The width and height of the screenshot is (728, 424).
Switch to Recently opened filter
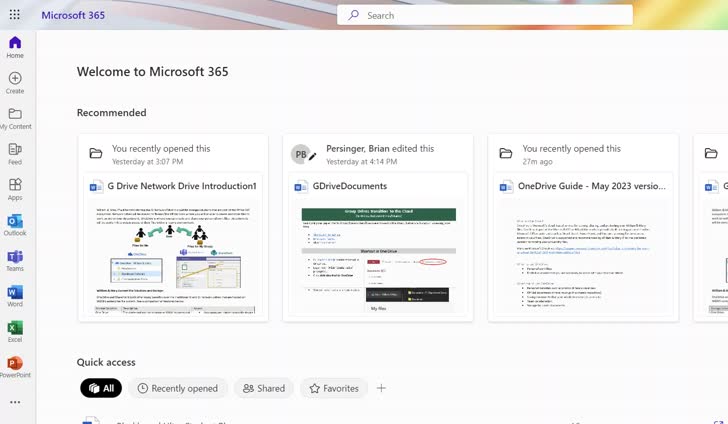177,388
